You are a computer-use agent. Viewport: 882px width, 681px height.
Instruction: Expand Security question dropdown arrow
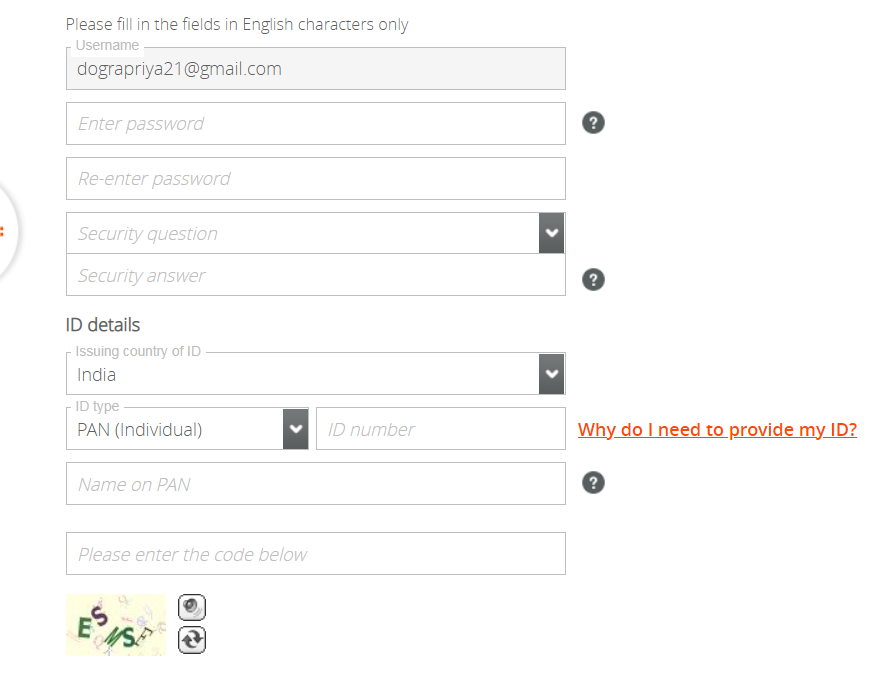click(551, 233)
